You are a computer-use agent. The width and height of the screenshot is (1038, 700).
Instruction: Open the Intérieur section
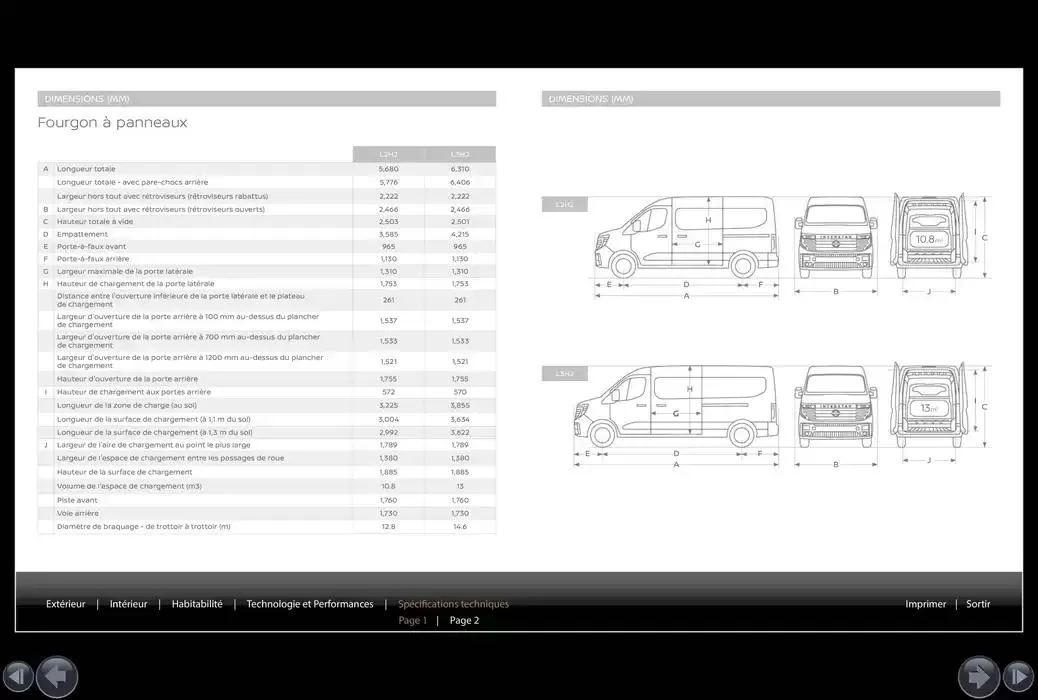(128, 604)
